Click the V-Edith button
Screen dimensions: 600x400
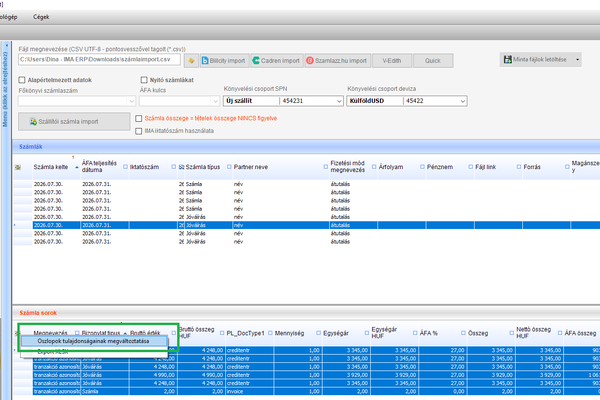click(392, 60)
